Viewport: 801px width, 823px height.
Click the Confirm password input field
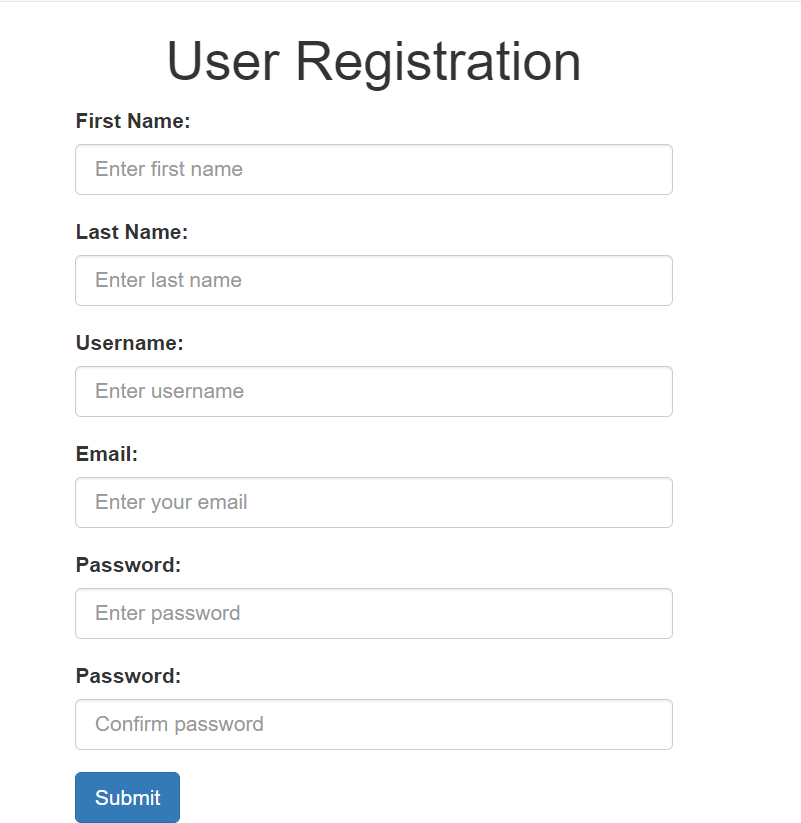tap(373, 724)
